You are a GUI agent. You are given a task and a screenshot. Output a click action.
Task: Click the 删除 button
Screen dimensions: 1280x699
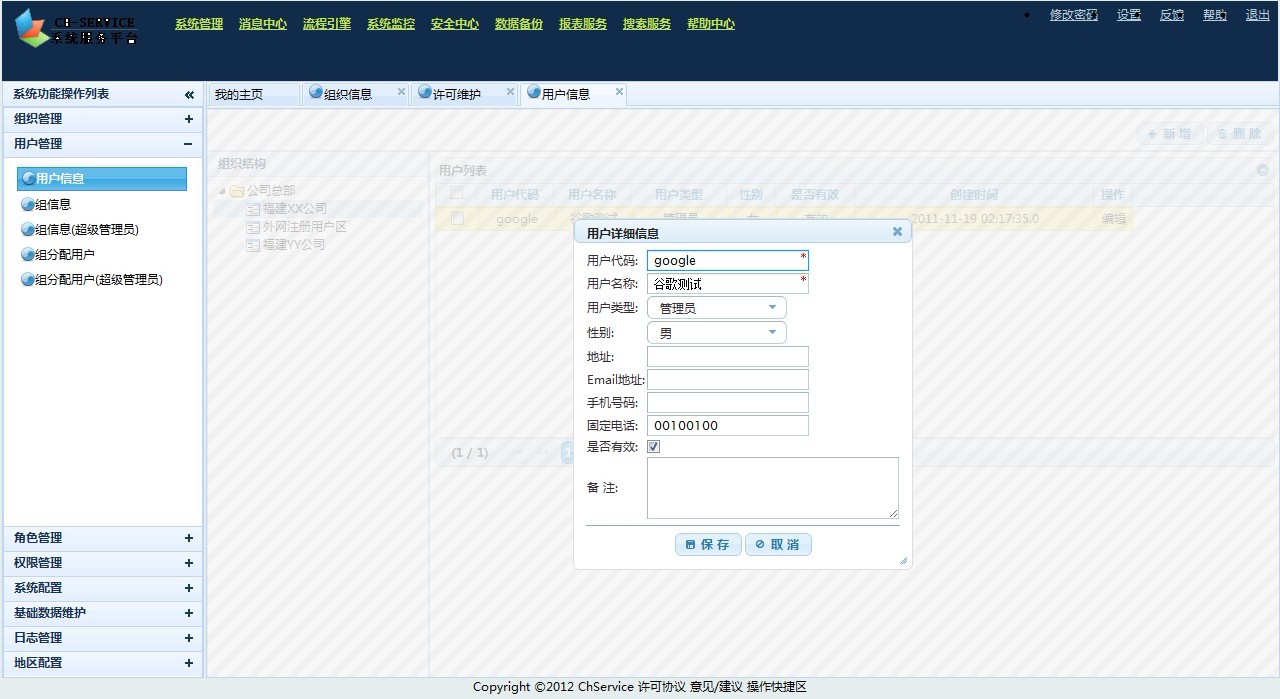click(x=1240, y=134)
